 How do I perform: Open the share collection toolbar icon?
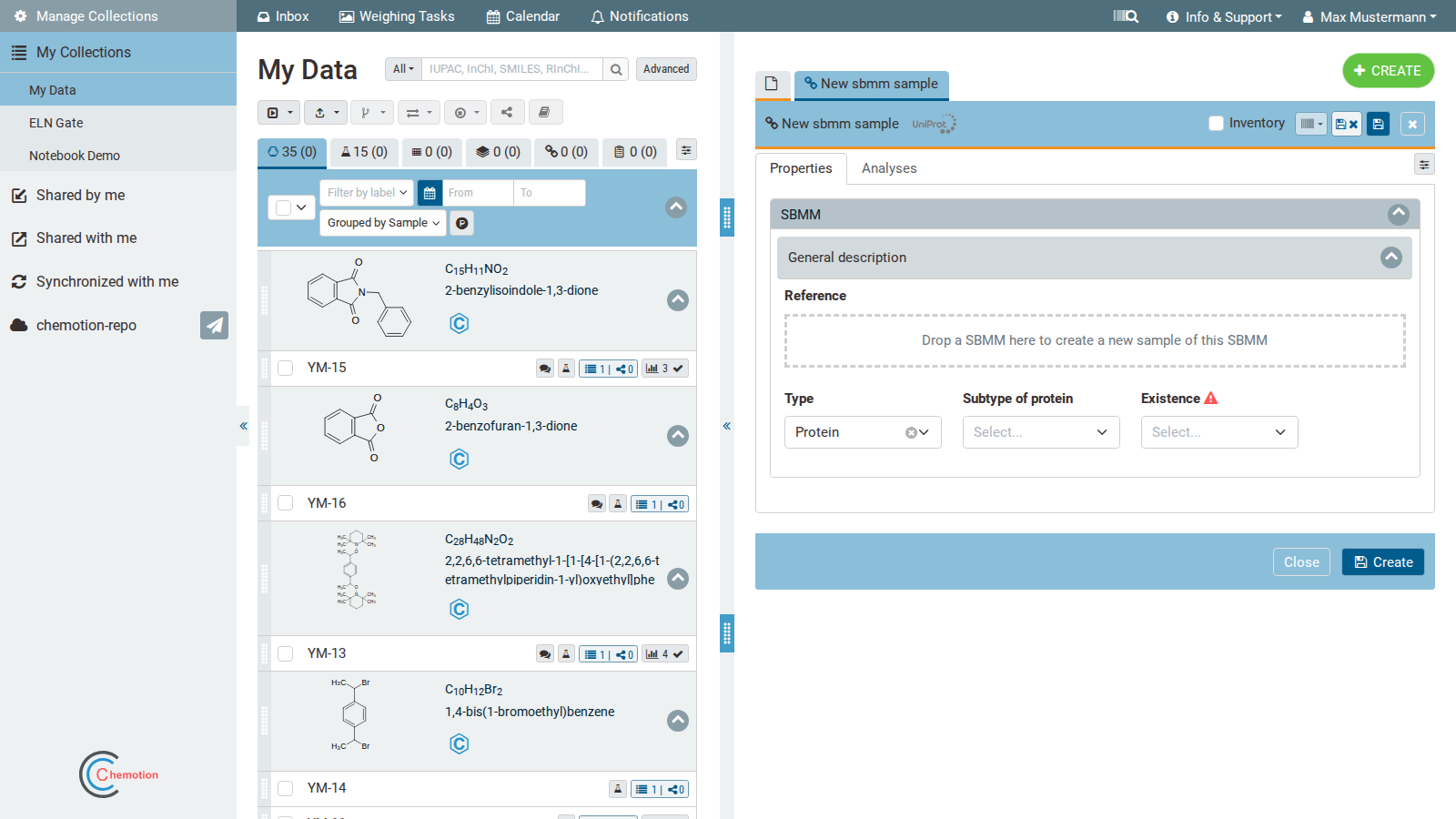click(507, 113)
